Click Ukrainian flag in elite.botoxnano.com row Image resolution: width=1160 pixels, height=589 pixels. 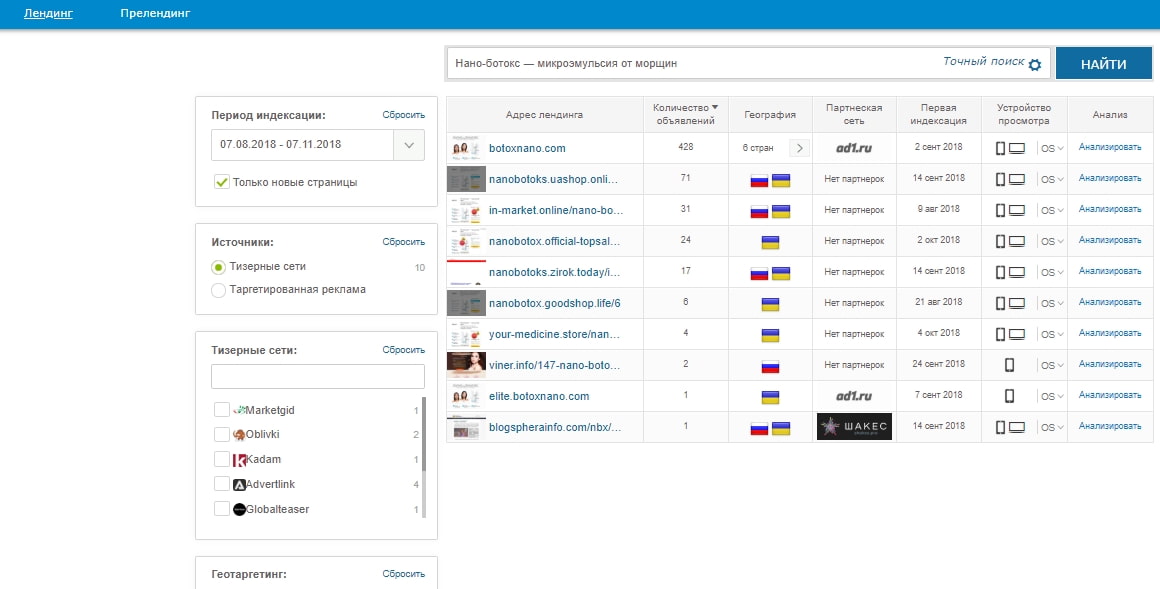click(x=770, y=397)
